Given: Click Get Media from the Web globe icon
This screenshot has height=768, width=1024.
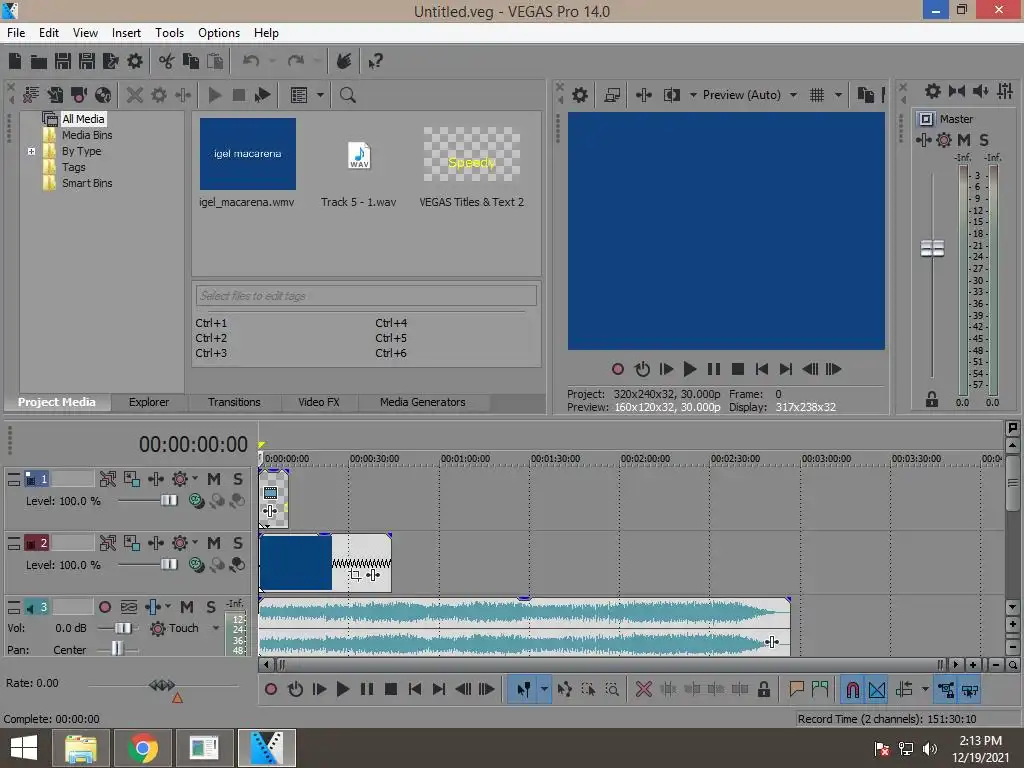Looking at the screenshot, I should tap(103, 95).
